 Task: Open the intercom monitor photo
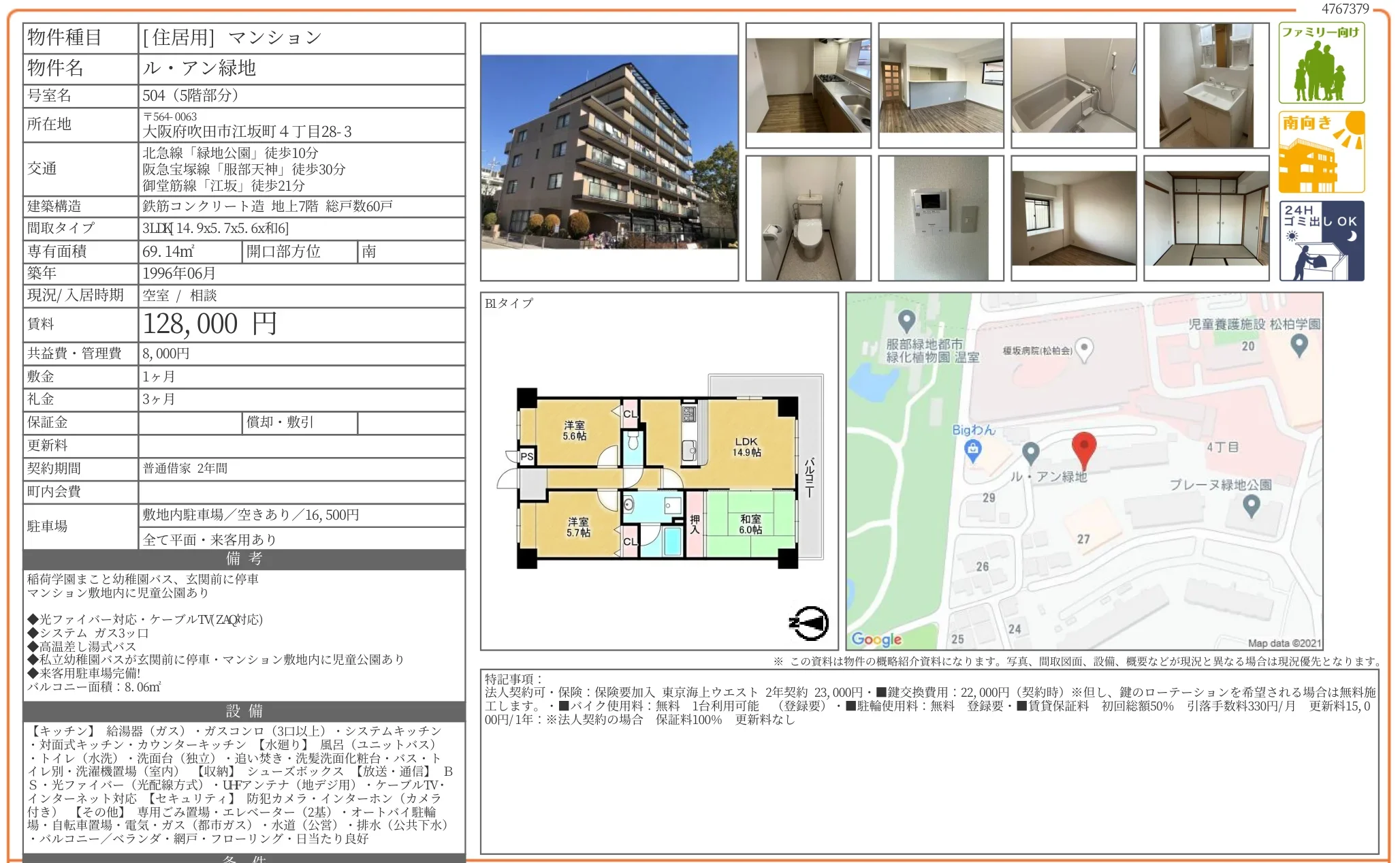pos(941,218)
